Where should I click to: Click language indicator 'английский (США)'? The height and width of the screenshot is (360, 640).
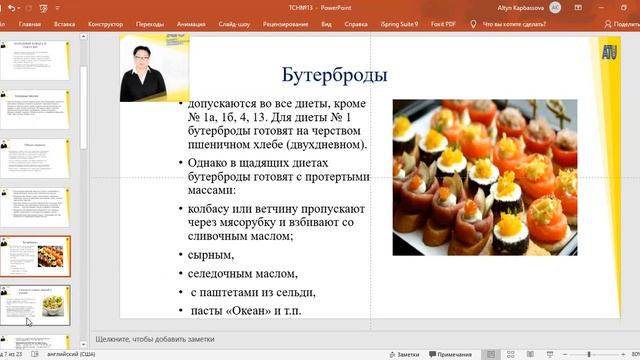[71, 354]
